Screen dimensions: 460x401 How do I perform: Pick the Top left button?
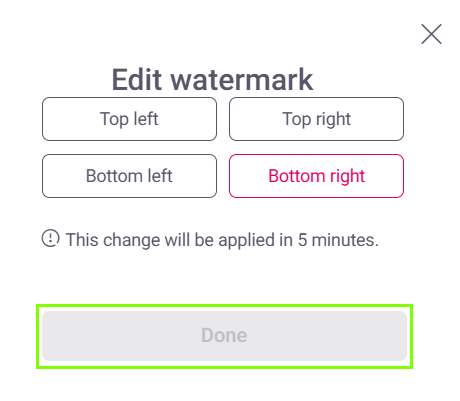click(129, 119)
